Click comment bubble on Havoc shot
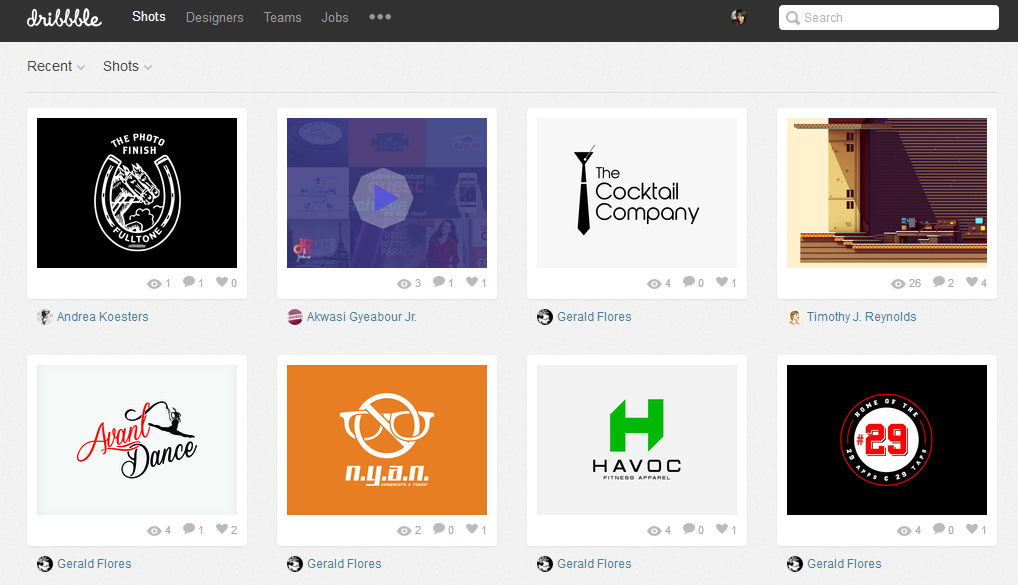The width and height of the screenshot is (1018, 585). coord(689,529)
